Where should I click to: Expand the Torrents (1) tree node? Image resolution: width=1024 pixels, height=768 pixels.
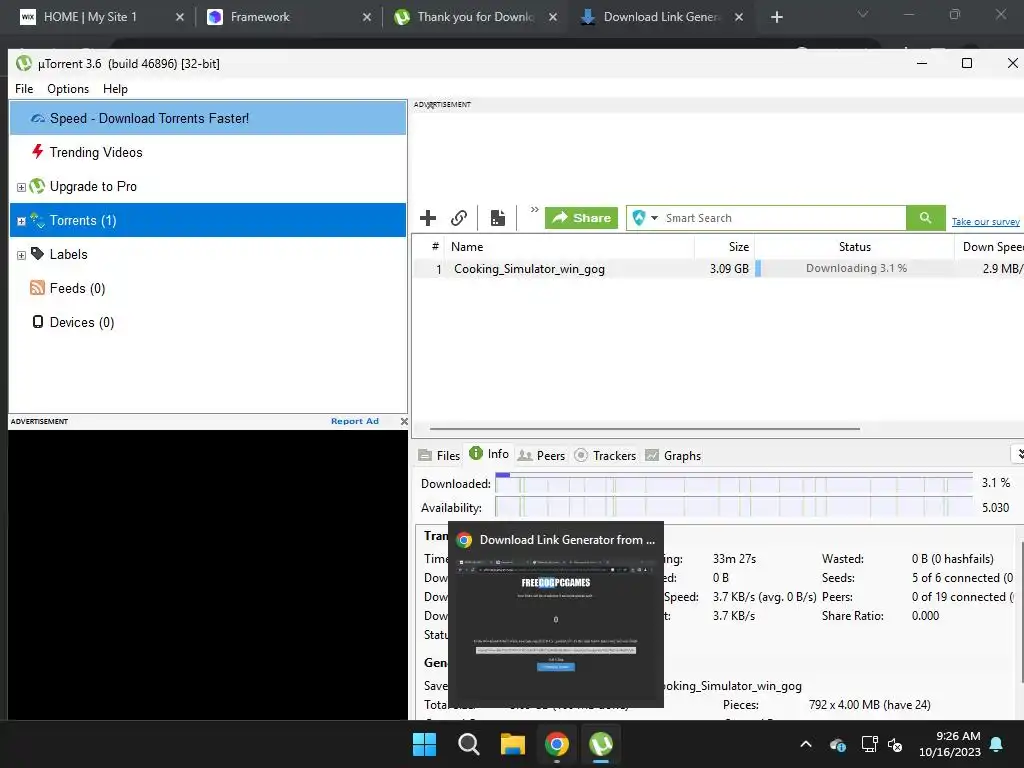(21, 221)
